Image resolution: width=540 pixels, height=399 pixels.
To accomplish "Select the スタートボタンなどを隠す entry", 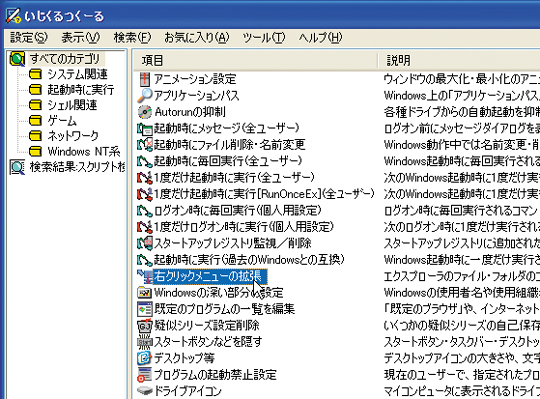I will pos(208,342).
